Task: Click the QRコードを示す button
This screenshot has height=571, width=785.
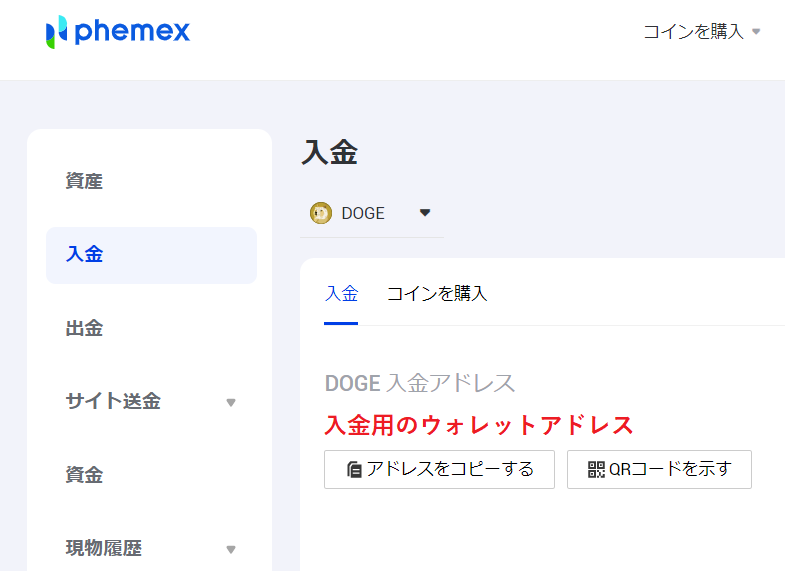Action: pyautogui.click(x=659, y=469)
